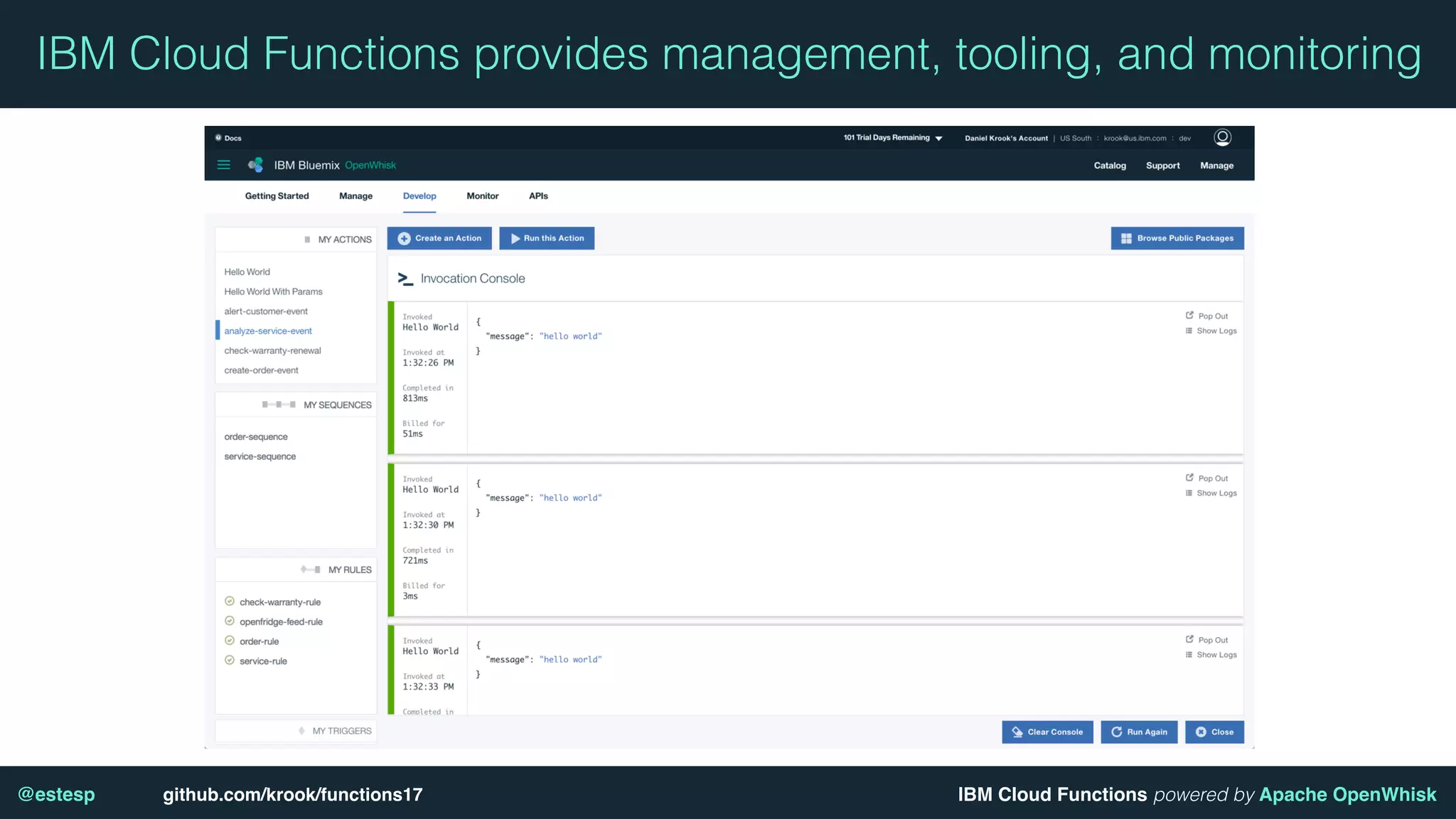The image size is (1456, 819).
Task: Click the dev space label
Action: click(1184, 138)
